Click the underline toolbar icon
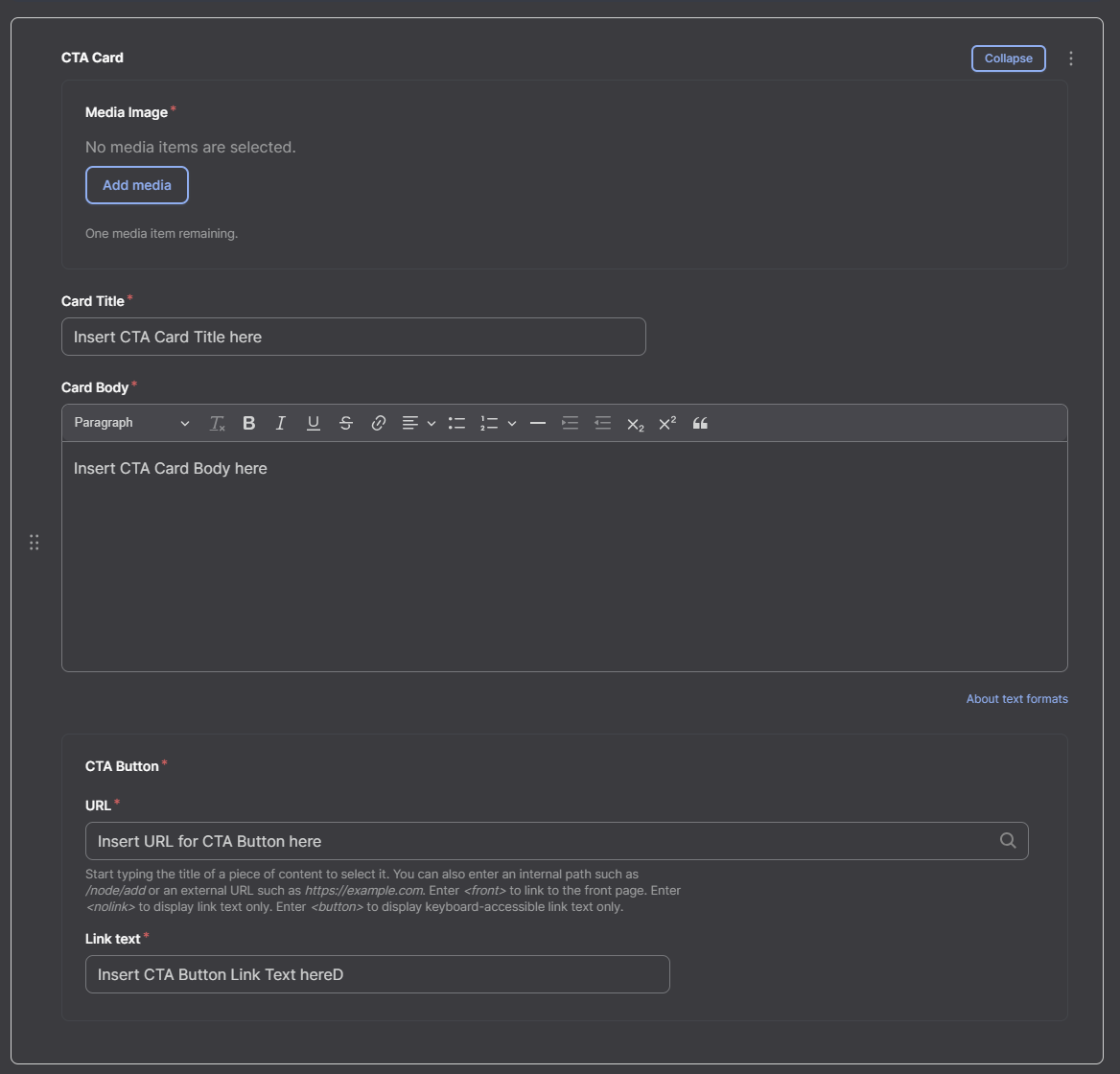The height and width of the screenshot is (1074, 1120). pyautogui.click(x=313, y=424)
